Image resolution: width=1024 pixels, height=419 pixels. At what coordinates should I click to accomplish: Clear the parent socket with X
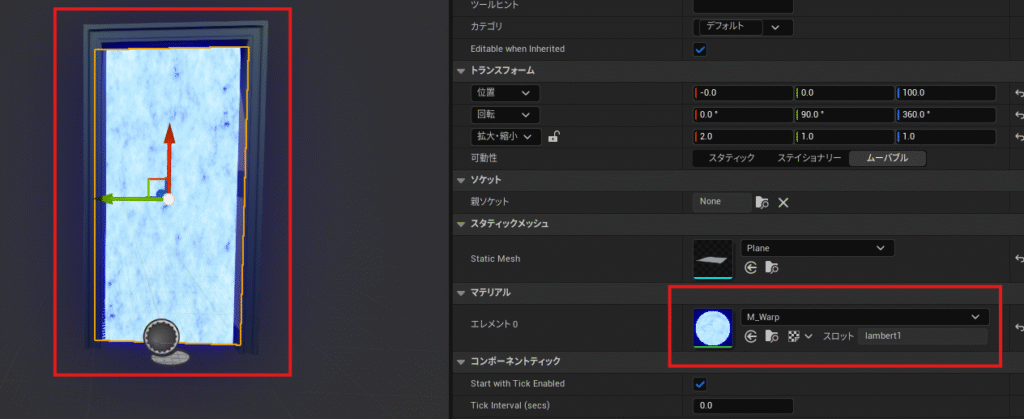(784, 202)
